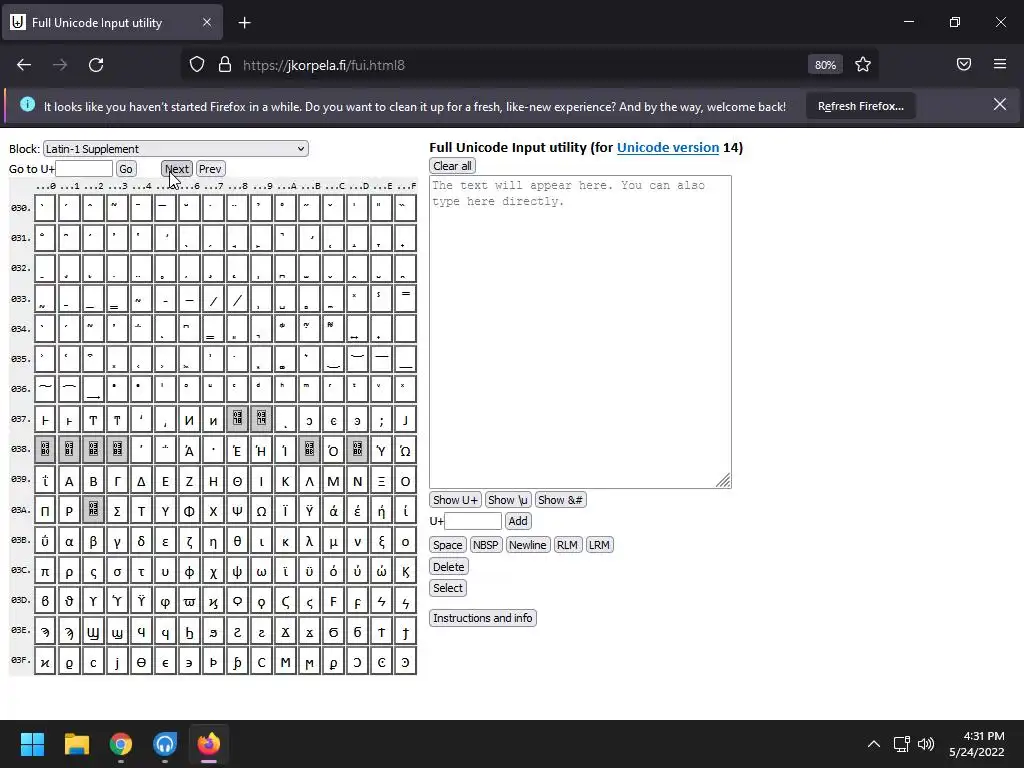Bookmark this page with the star icon

pos(863,65)
